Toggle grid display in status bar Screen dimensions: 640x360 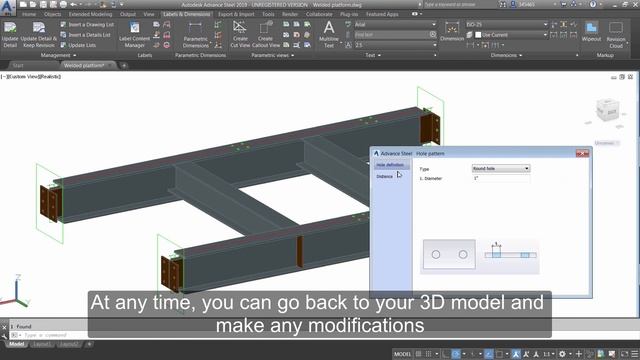click(x=418, y=354)
